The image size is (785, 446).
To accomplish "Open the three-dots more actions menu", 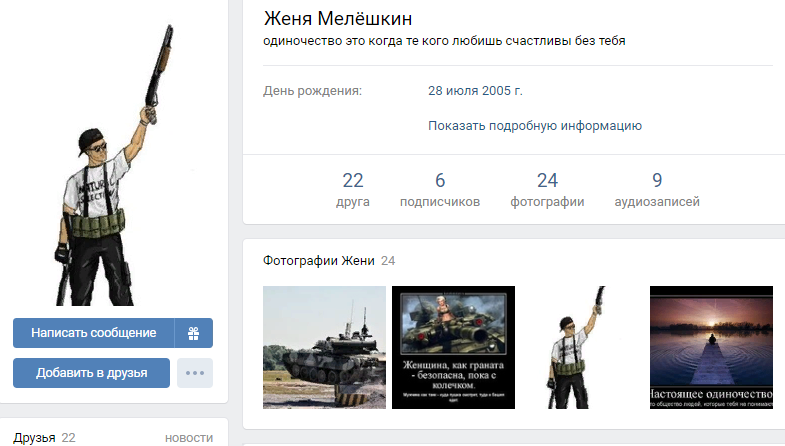I will pyautogui.click(x=195, y=373).
